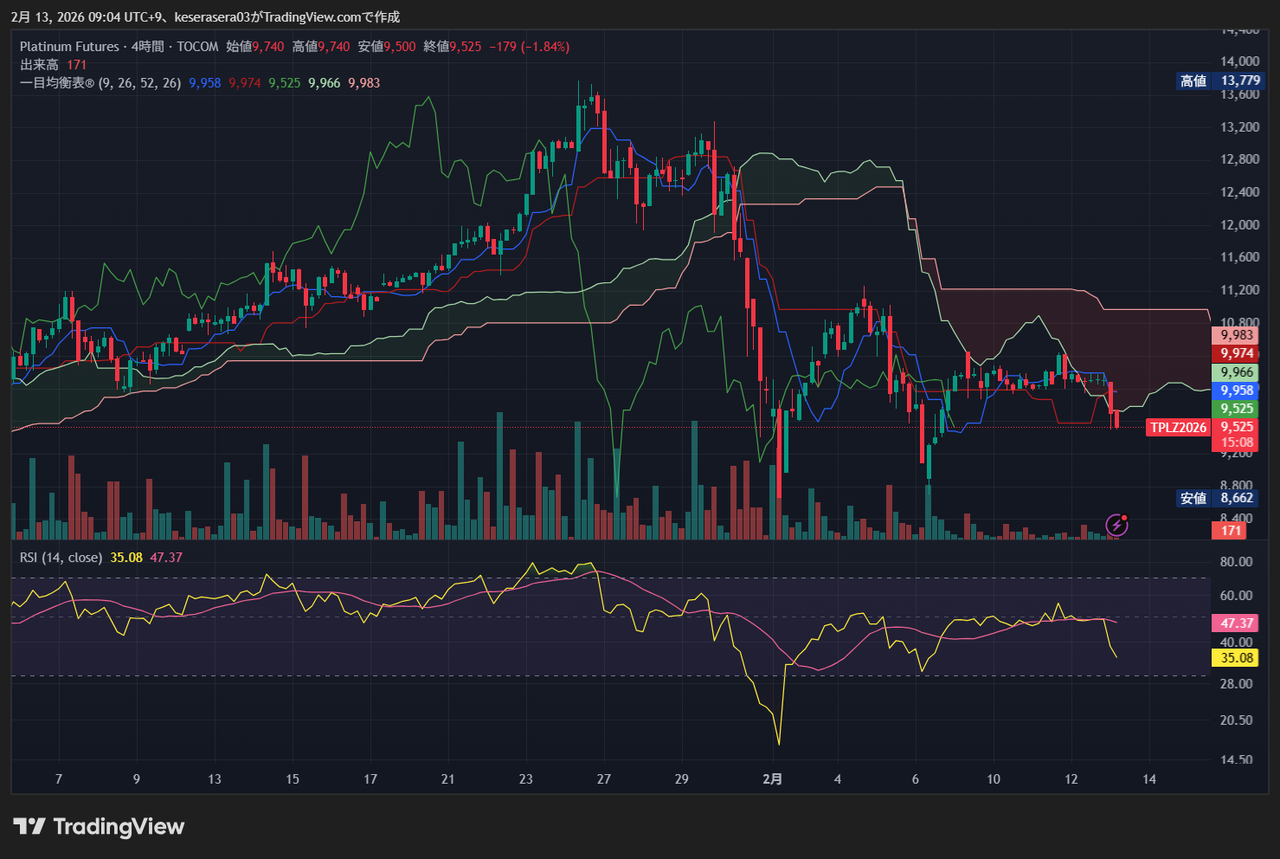Click pink 9,983 label on price axis
The image size is (1280, 859).
(1237, 335)
